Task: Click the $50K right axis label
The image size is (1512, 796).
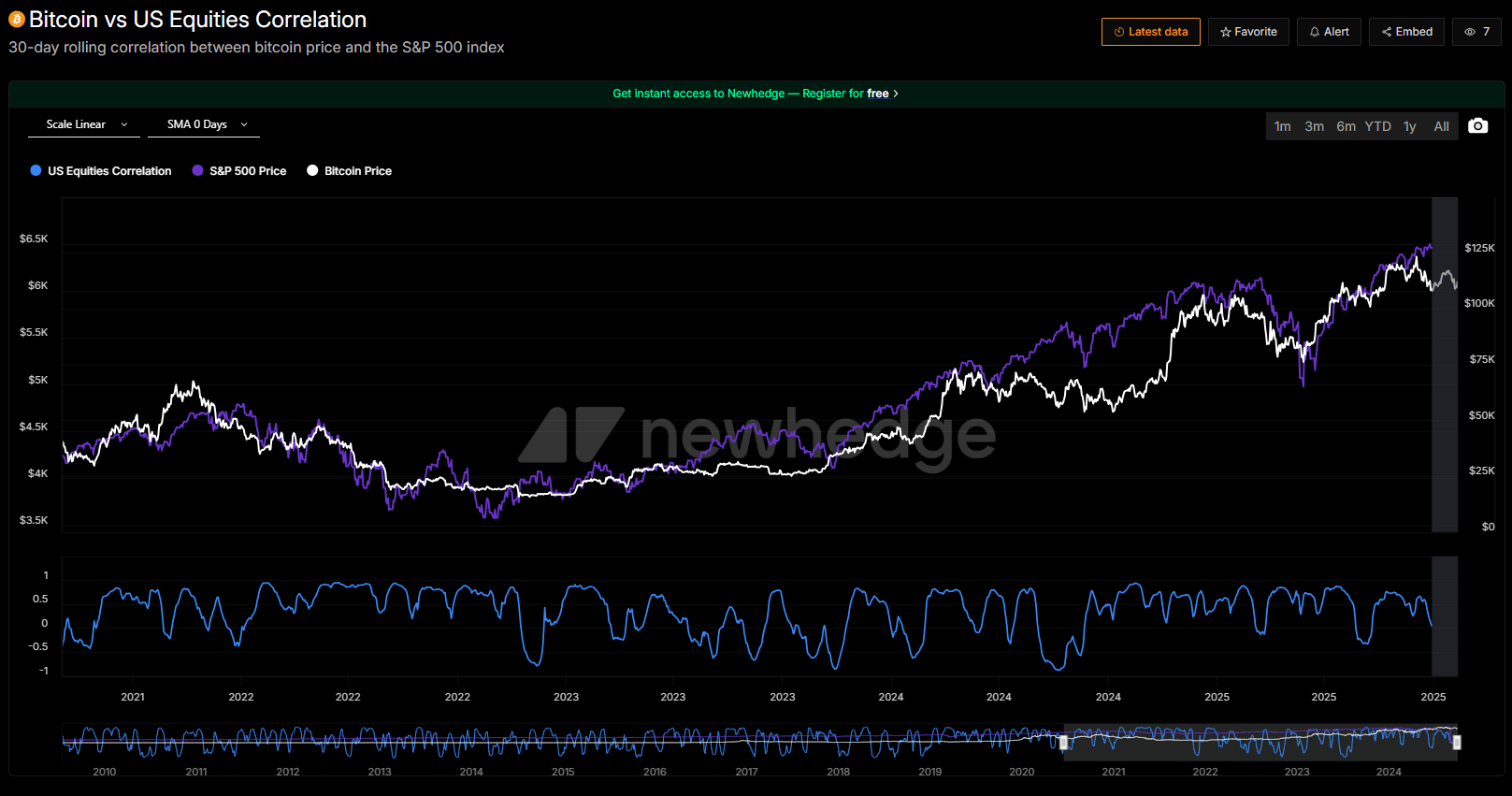Action: (1482, 415)
